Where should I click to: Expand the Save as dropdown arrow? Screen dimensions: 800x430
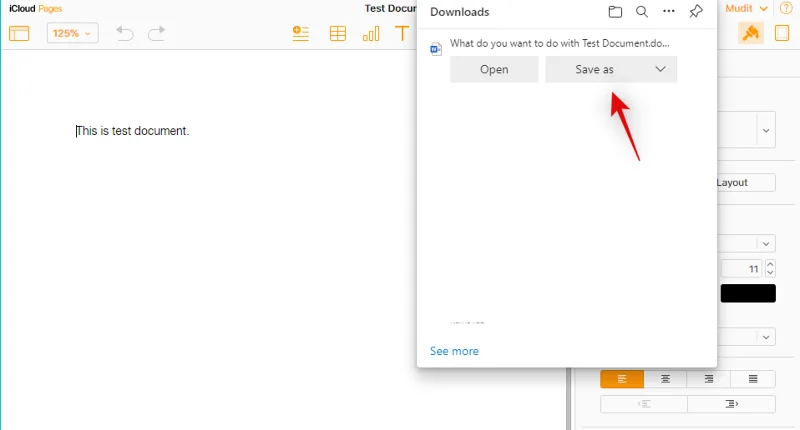click(x=660, y=69)
